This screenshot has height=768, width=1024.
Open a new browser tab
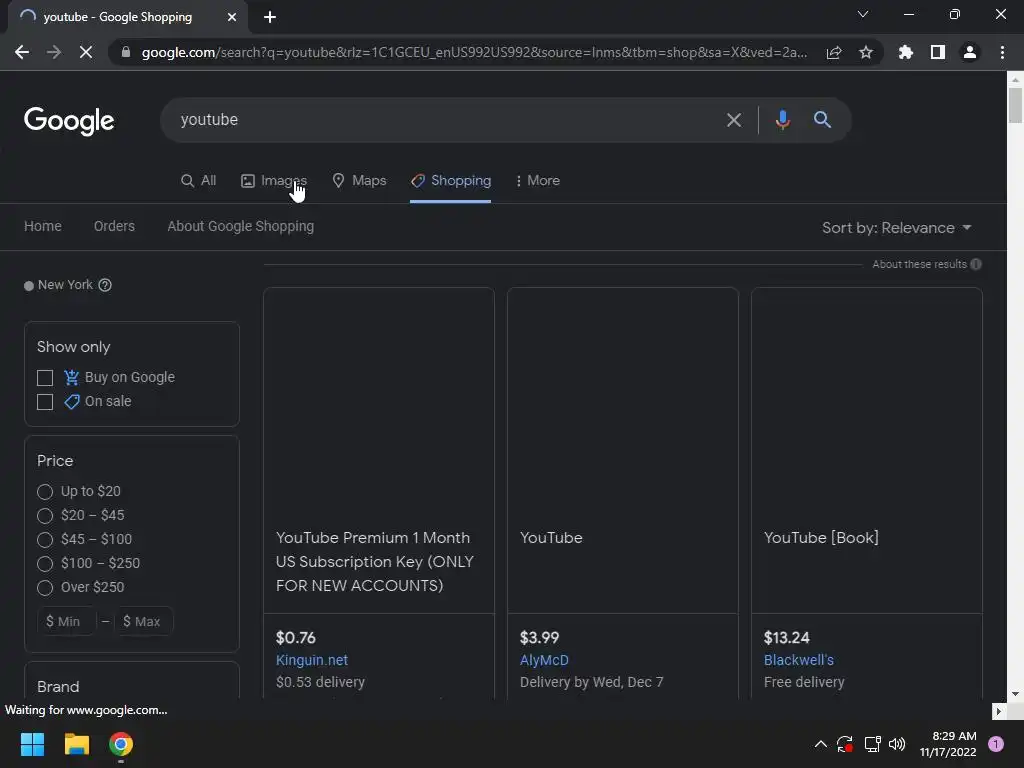coord(270,17)
